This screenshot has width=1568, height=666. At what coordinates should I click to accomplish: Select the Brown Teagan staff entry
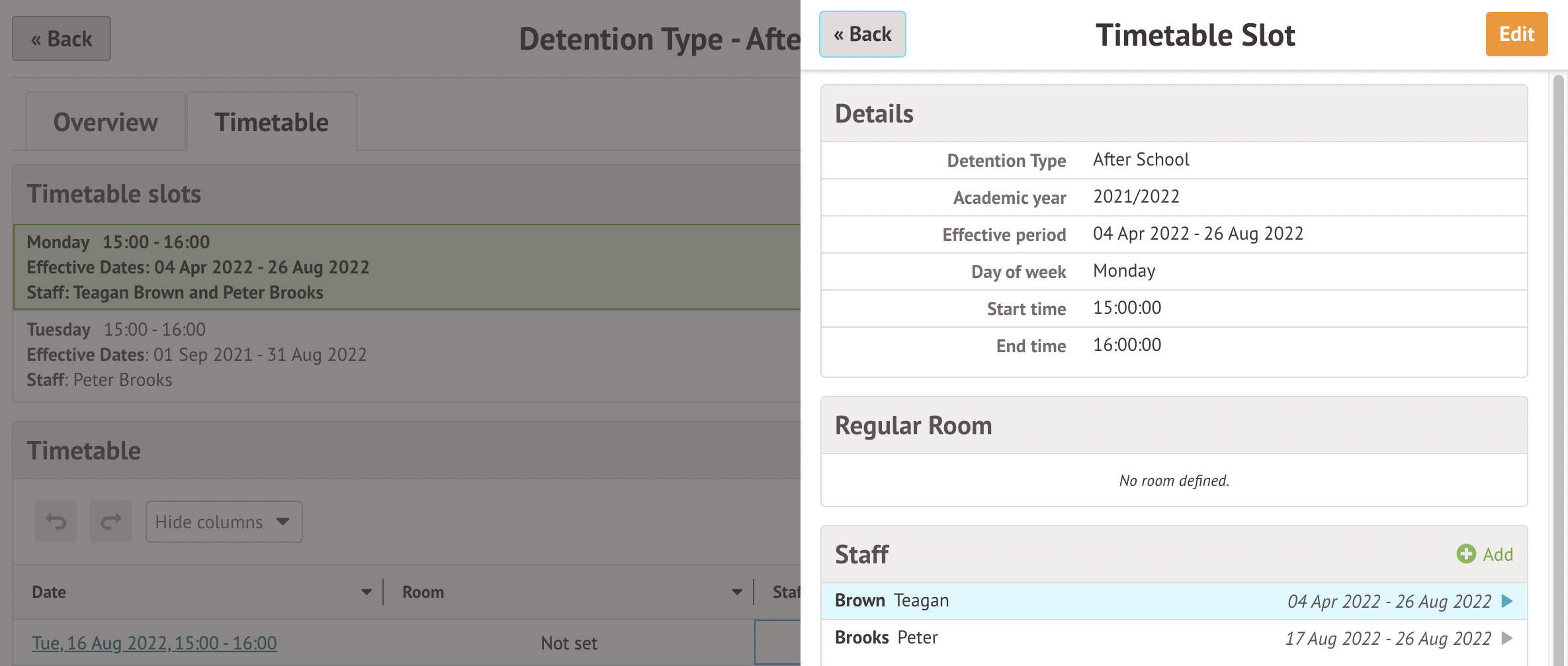892,600
